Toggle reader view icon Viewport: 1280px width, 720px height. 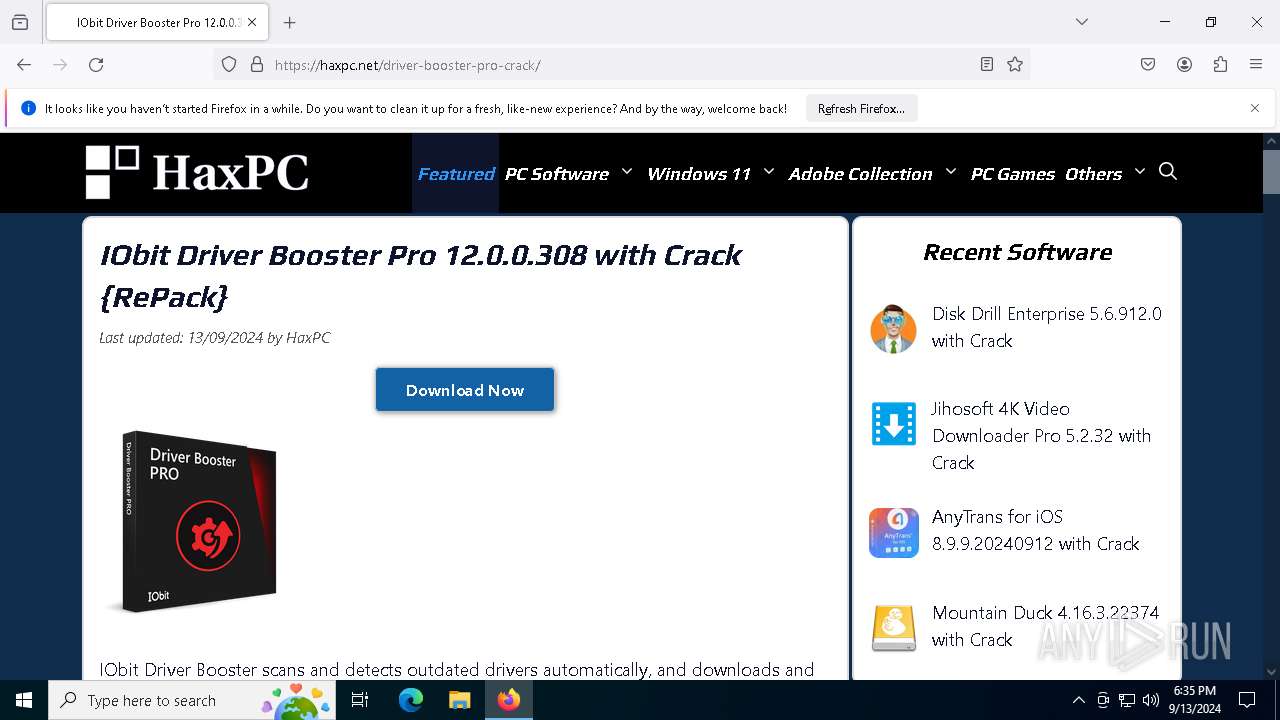(x=987, y=65)
